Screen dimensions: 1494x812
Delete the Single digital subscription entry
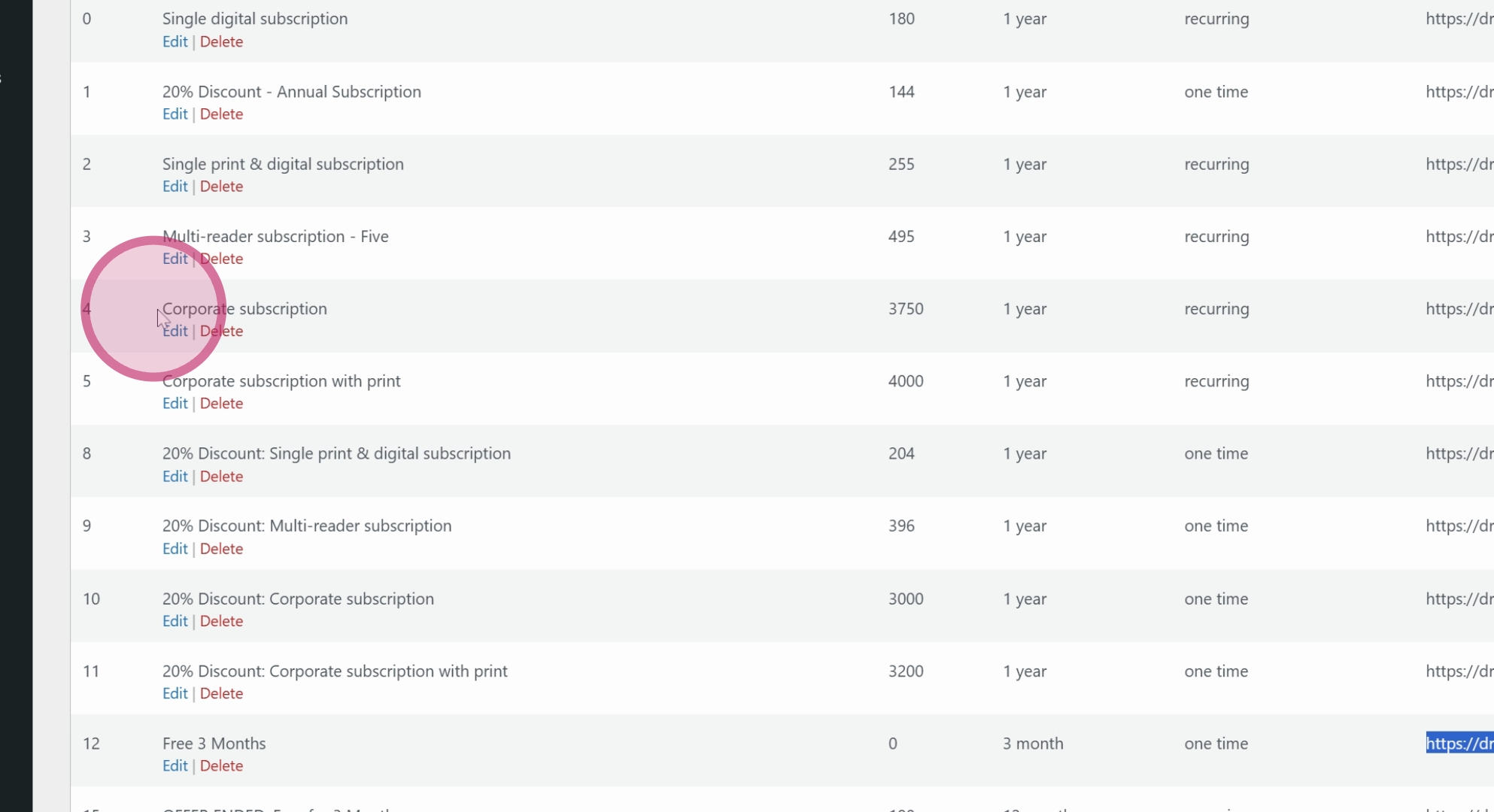pos(221,42)
